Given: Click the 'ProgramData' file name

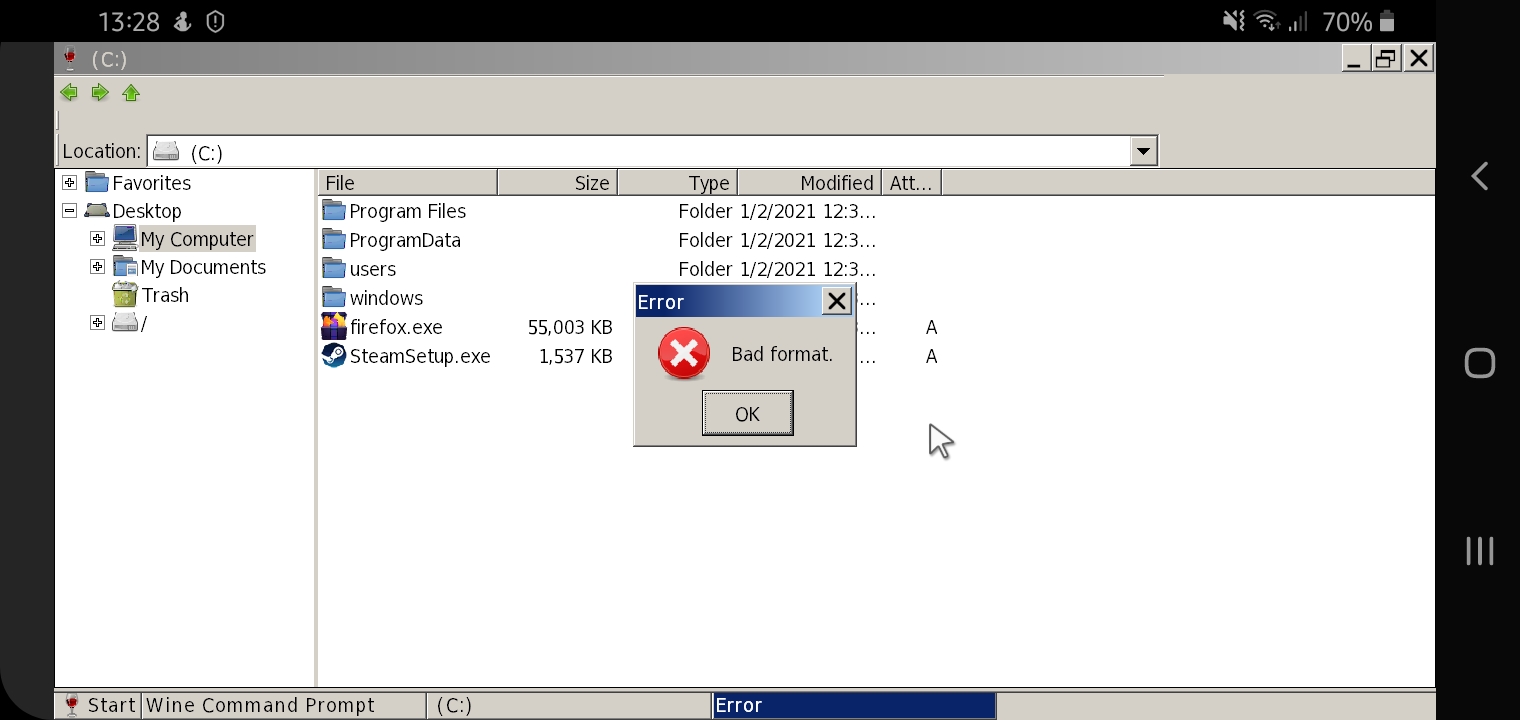Looking at the screenshot, I should click(x=405, y=240).
